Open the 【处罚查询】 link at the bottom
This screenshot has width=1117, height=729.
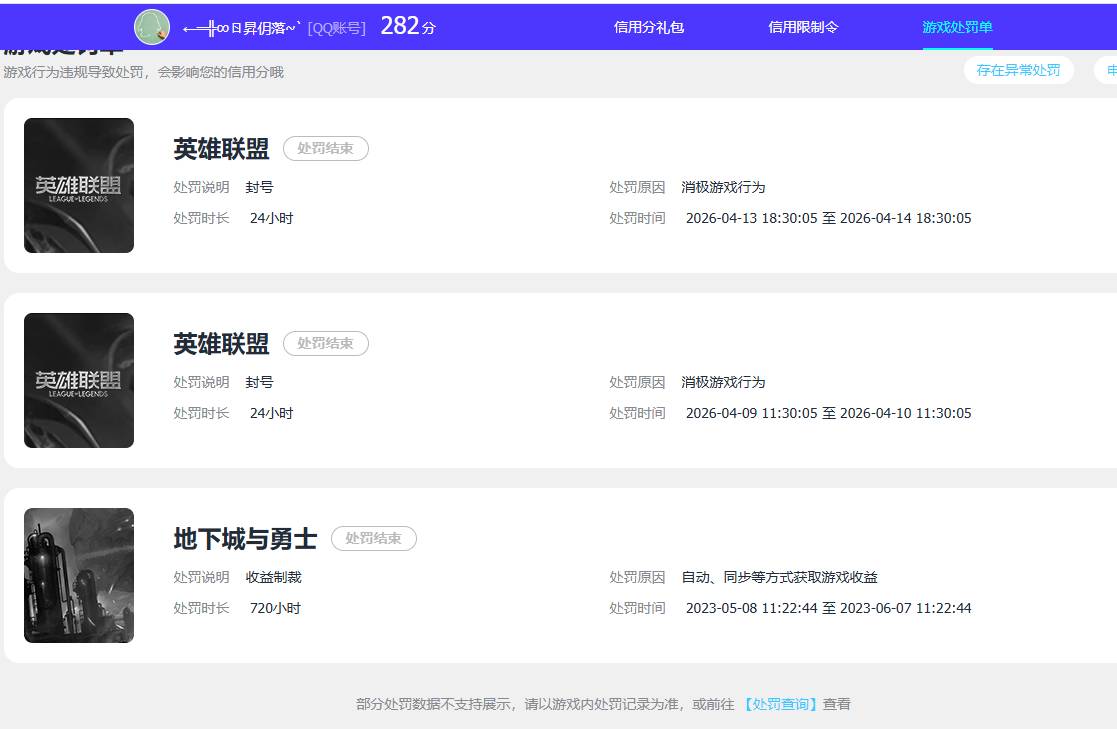click(780, 704)
